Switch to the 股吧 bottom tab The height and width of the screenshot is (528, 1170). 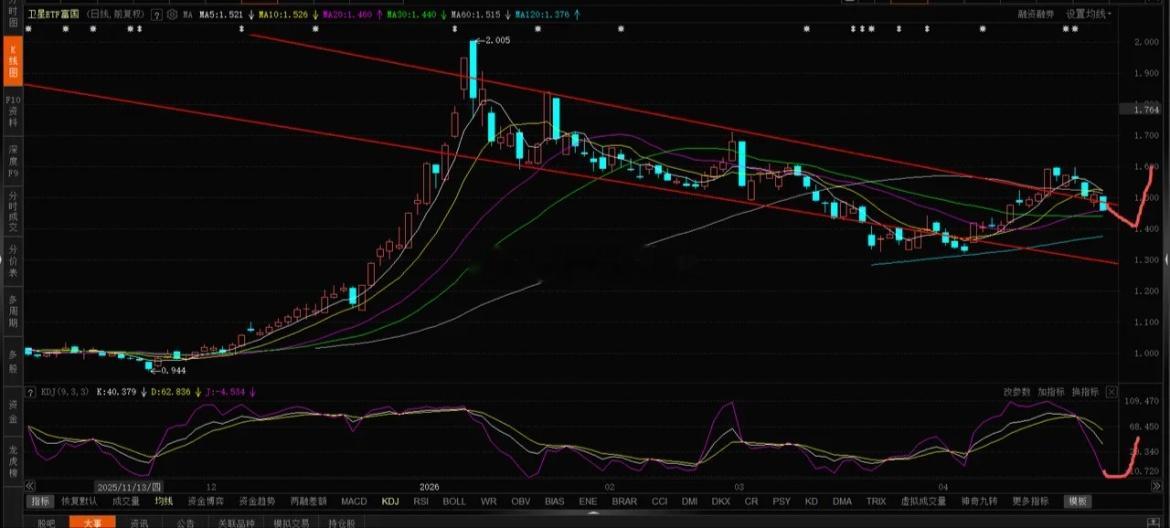pos(46,523)
